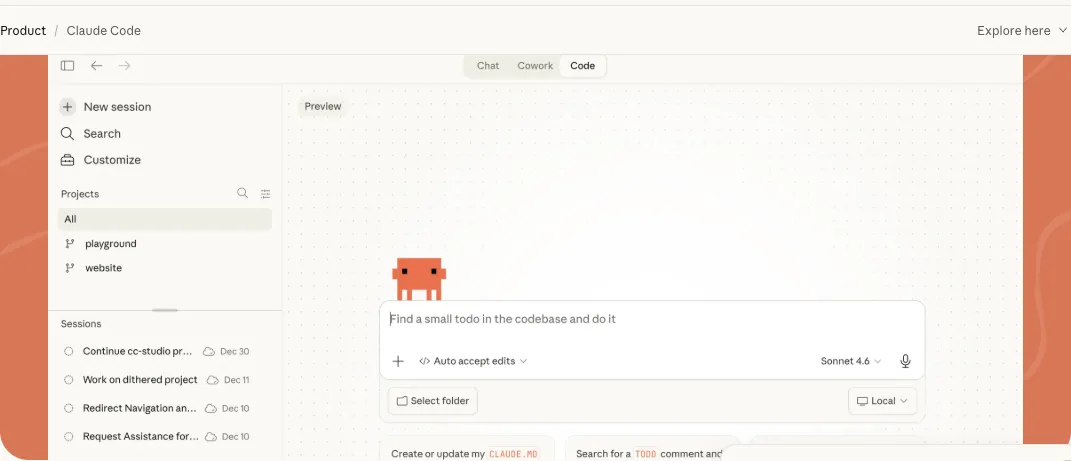The height and width of the screenshot is (461, 1071).
Task: Go forward with the right arrow
Action: 124,66
